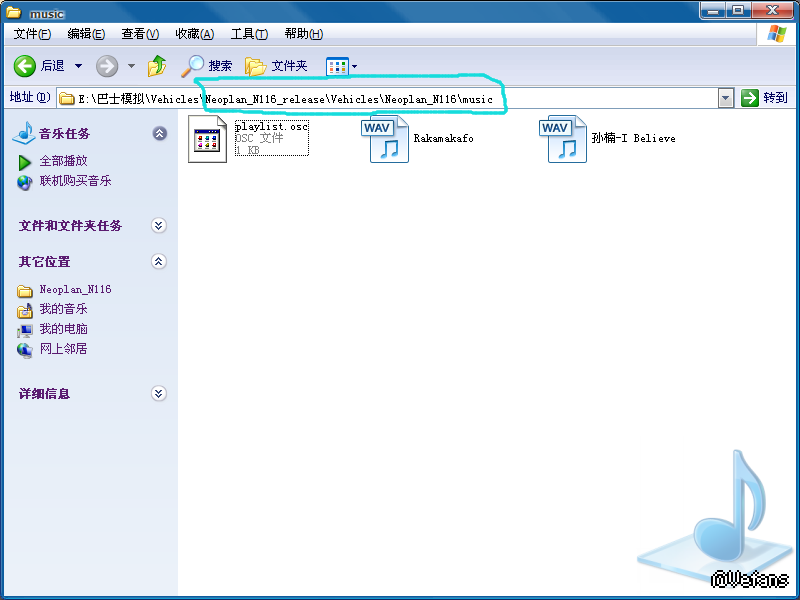The image size is (800, 600).
Task: Go to the Neoplan_N116 folder link
Action: (76, 289)
